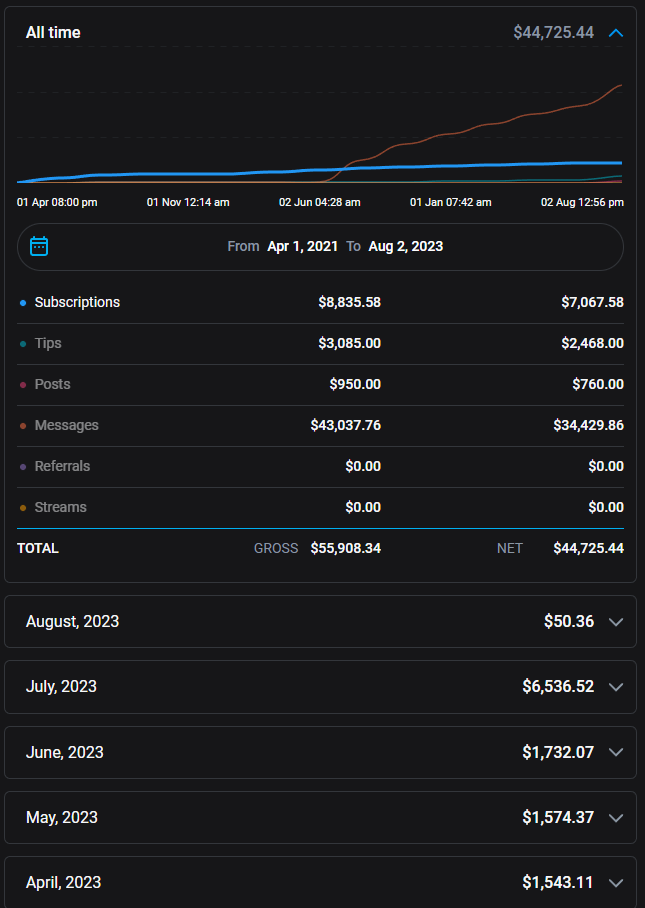
Task: Expand April, 2023 earnings breakdown
Action: click(320, 882)
